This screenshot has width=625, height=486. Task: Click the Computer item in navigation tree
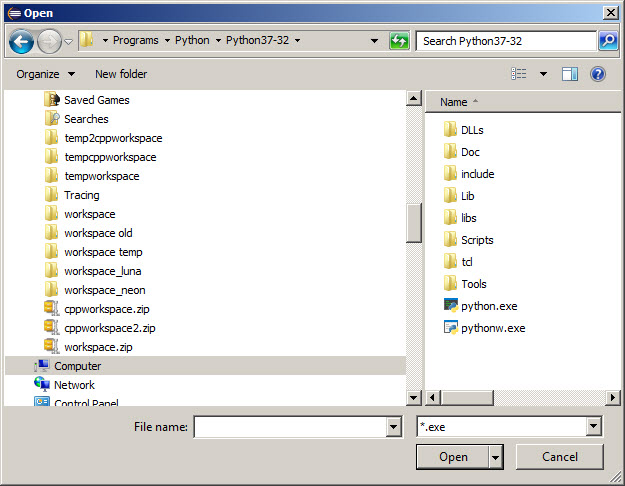point(77,366)
